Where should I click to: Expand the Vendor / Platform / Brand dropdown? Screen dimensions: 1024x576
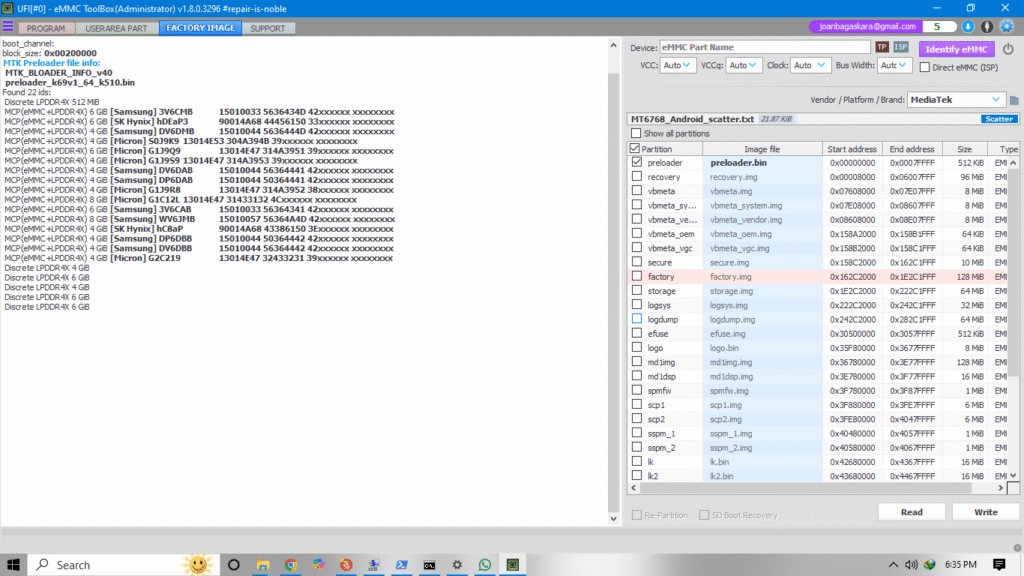(956, 100)
